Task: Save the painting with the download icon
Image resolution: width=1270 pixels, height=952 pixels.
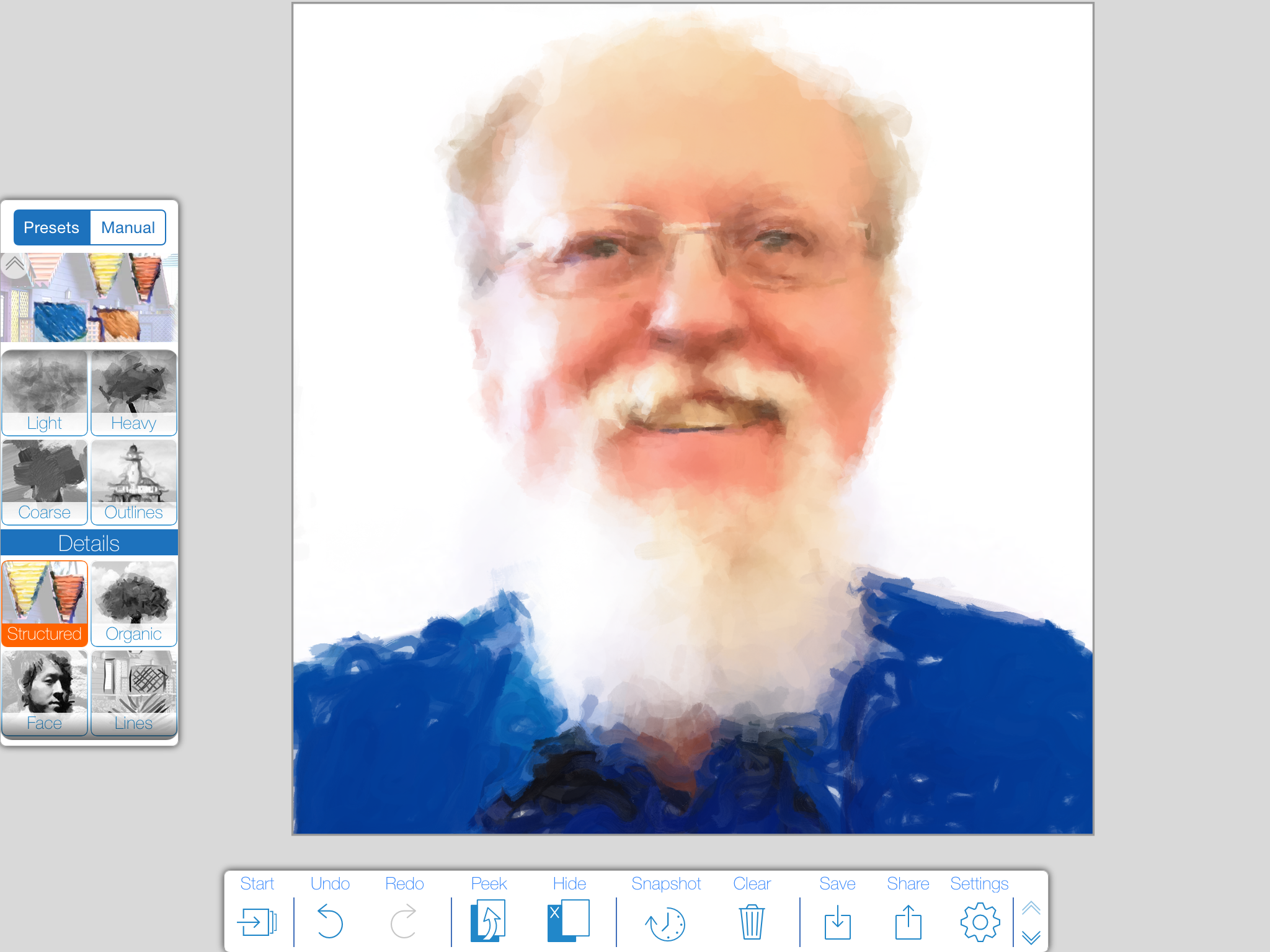Action: 837,922
